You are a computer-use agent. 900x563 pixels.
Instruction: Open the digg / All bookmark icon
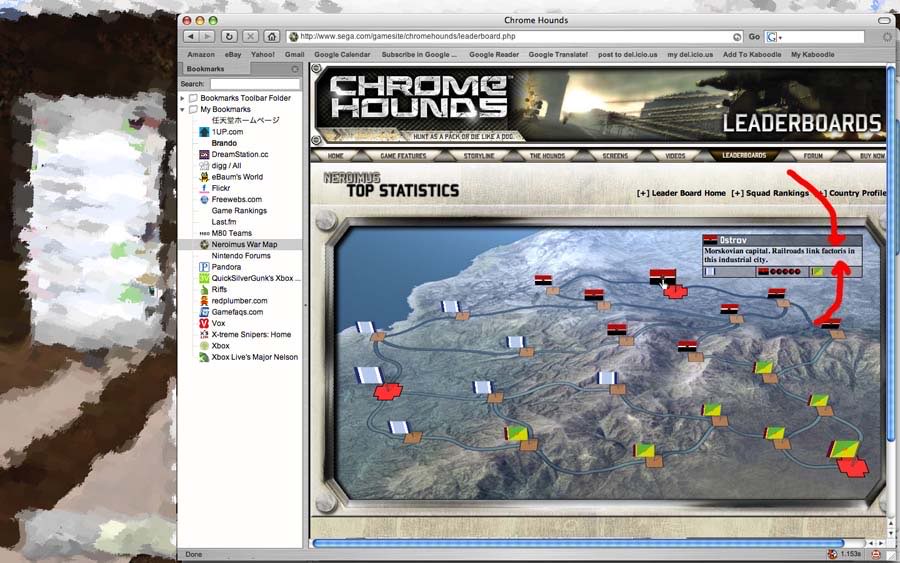(x=204, y=166)
